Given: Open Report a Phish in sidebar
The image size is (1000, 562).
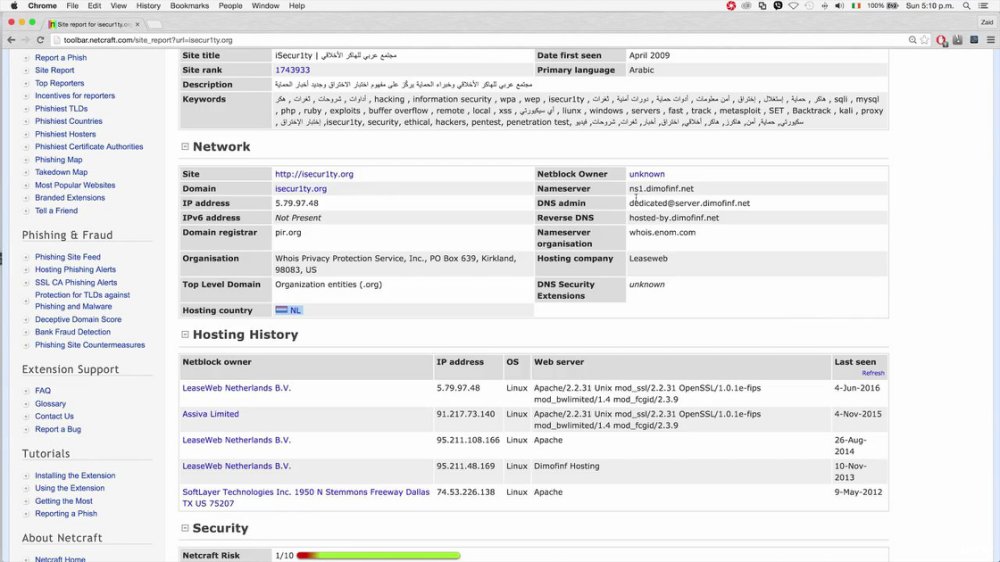Looking at the screenshot, I should pos(61,57).
